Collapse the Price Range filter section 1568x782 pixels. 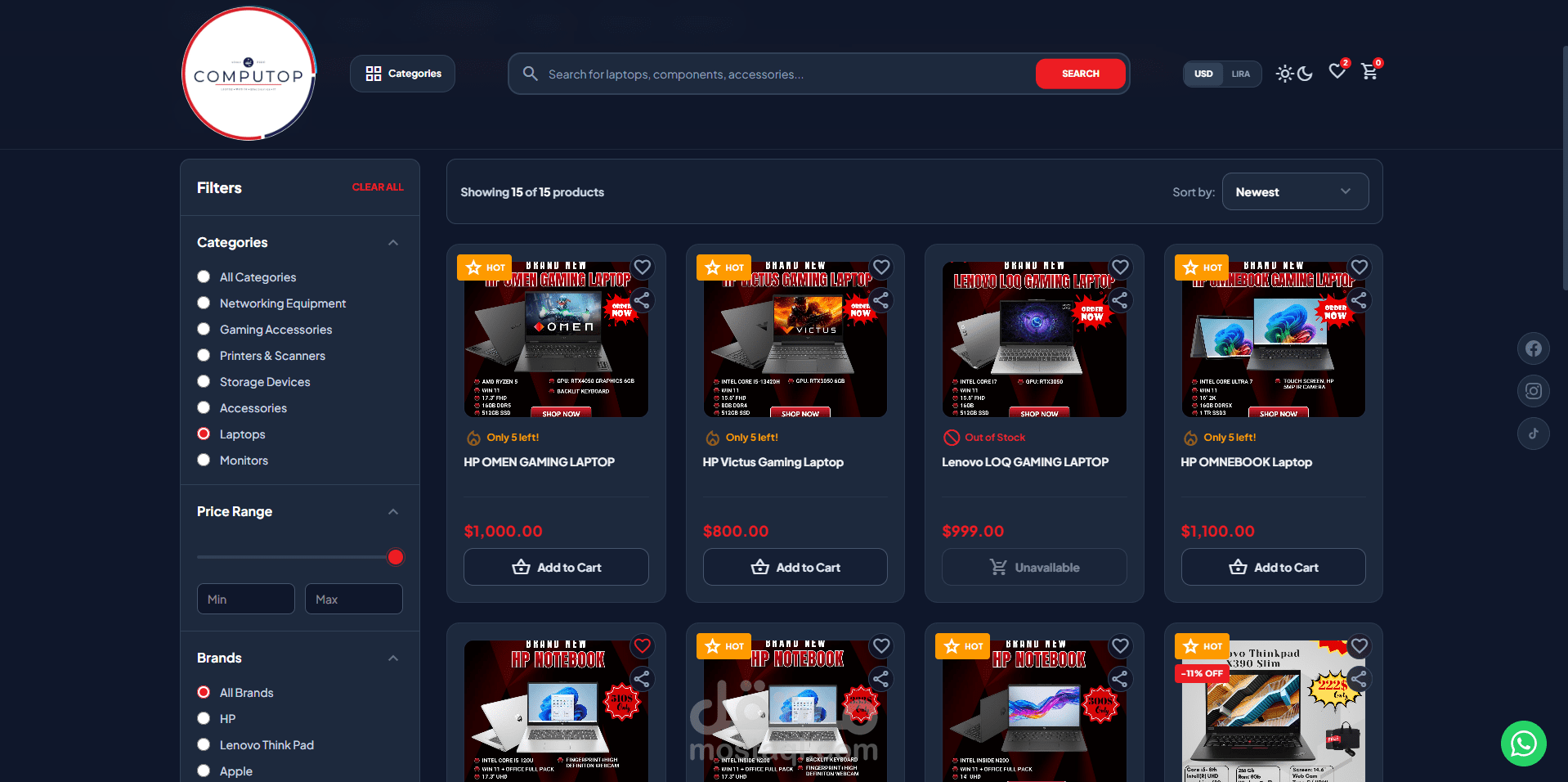tap(393, 512)
